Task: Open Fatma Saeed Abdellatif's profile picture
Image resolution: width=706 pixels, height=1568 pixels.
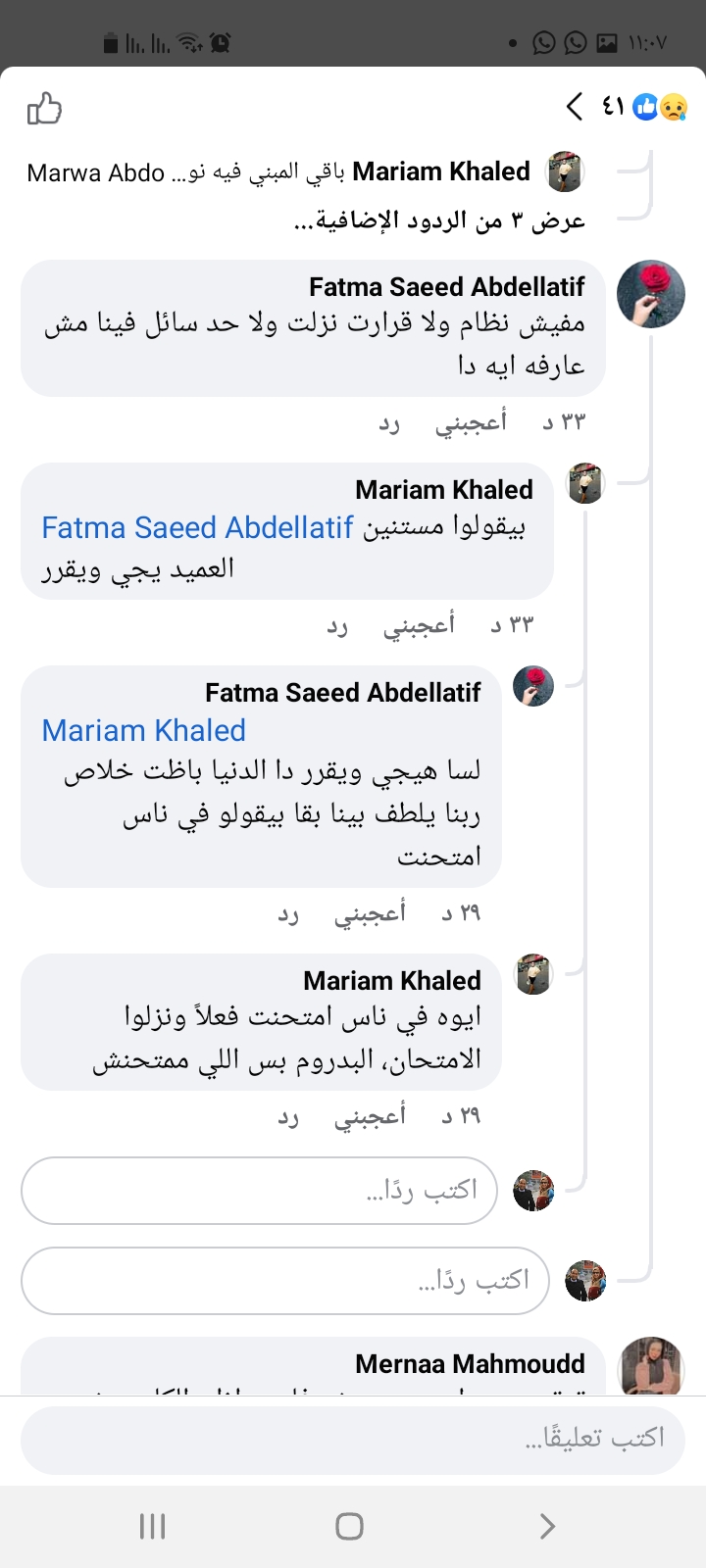Action: 650,293
